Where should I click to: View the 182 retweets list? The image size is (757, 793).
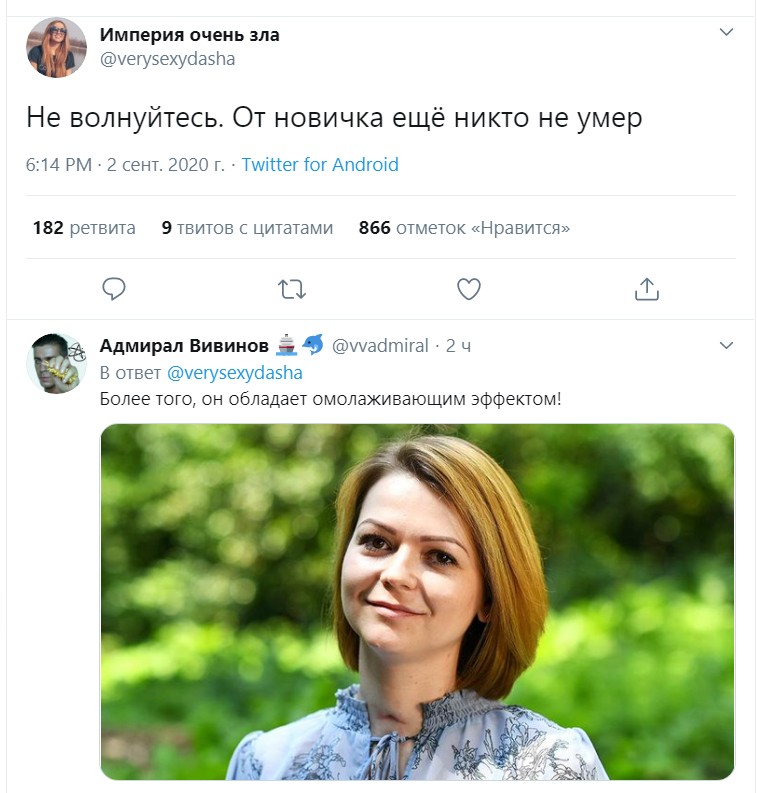[84, 228]
